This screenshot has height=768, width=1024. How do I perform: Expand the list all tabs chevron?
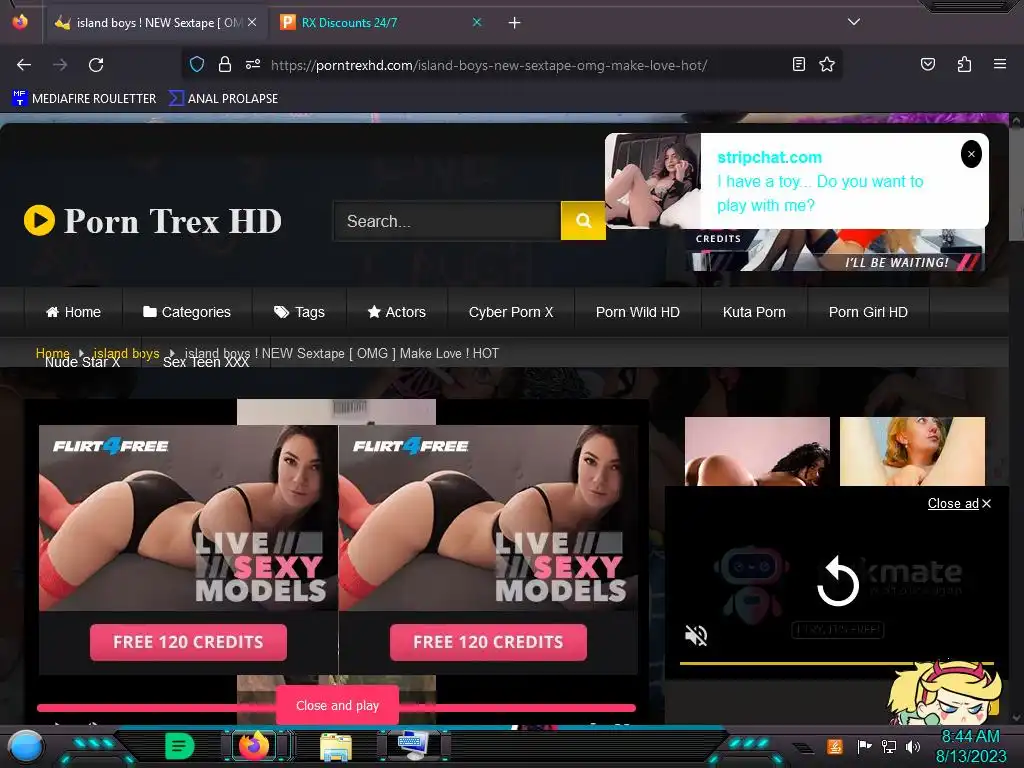coord(854,22)
